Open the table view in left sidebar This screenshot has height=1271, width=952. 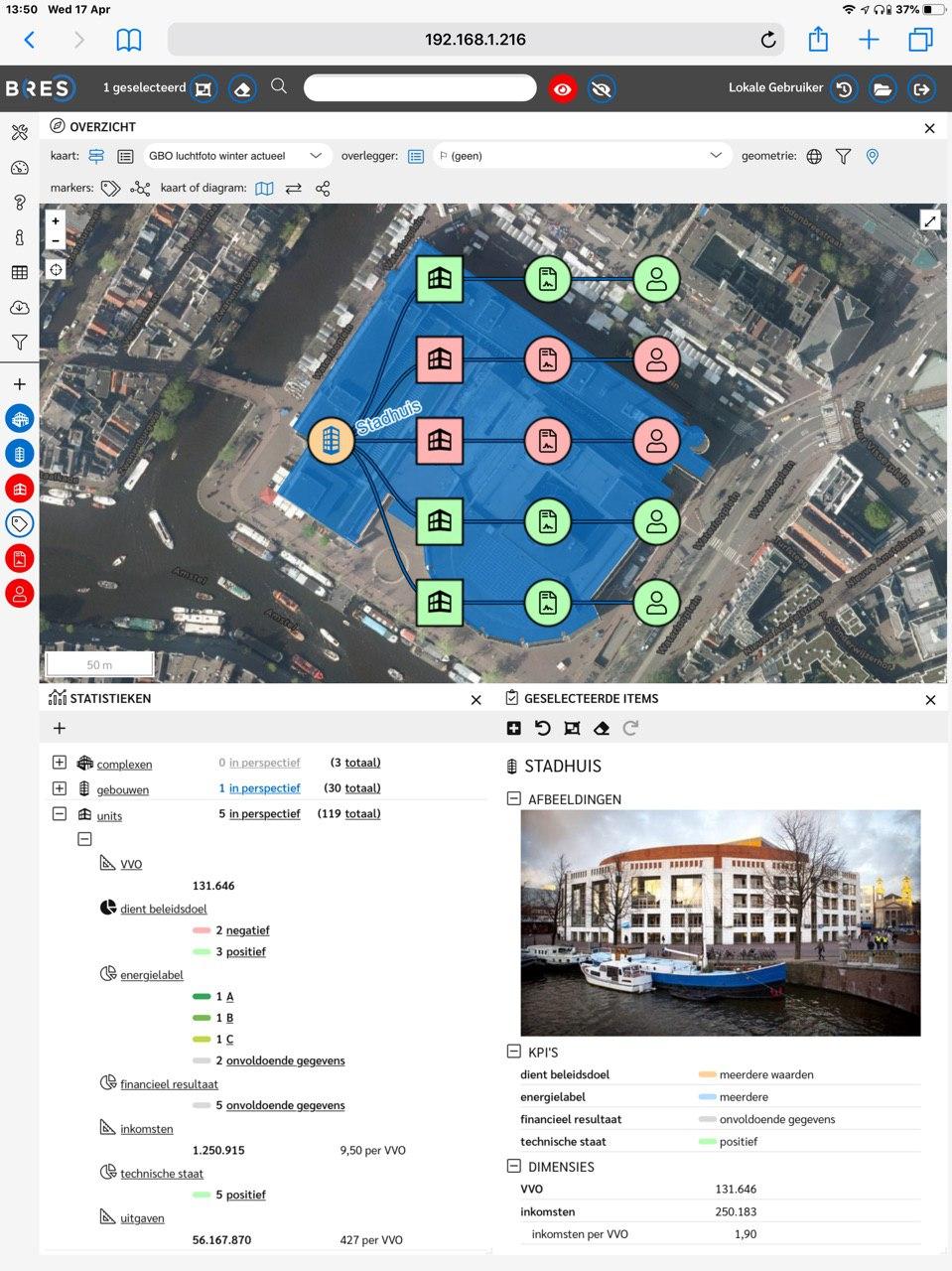pyautogui.click(x=19, y=272)
